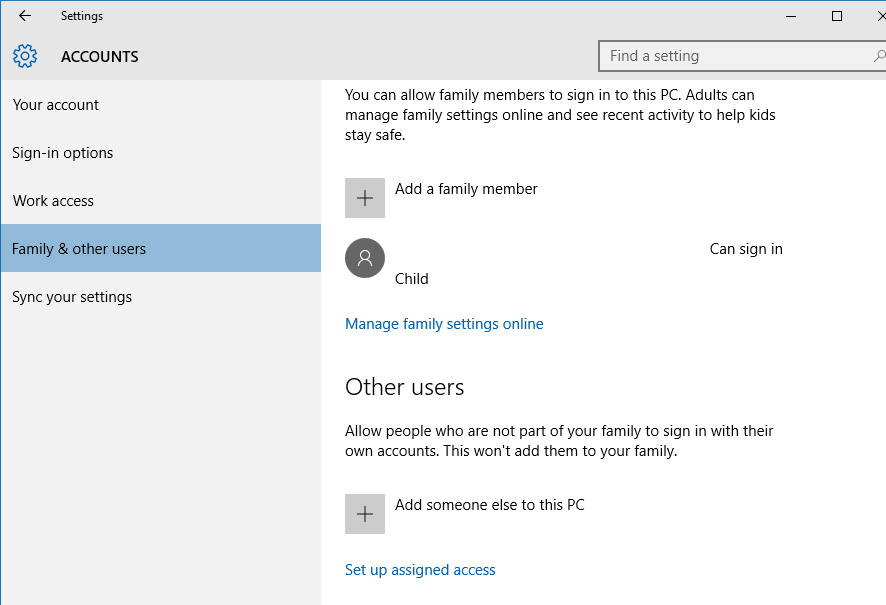
Task: Click the back arrow in the title bar
Action: (x=25, y=16)
